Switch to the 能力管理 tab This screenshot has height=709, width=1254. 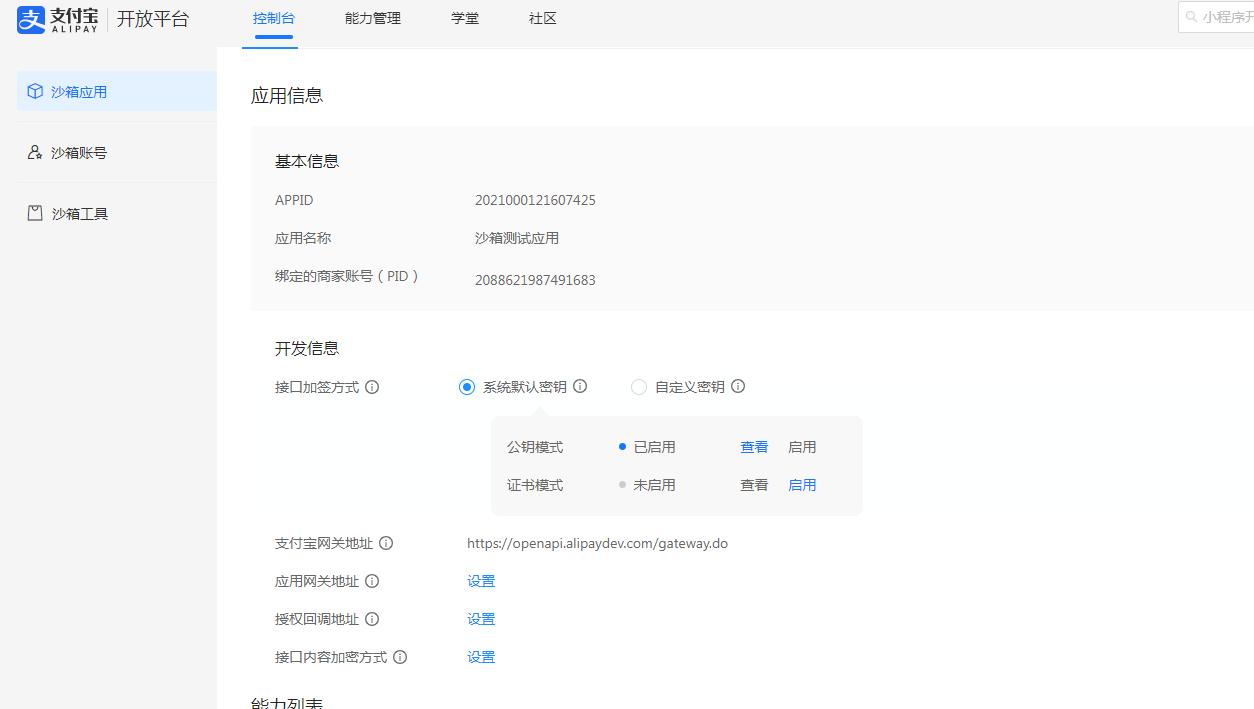coord(371,17)
